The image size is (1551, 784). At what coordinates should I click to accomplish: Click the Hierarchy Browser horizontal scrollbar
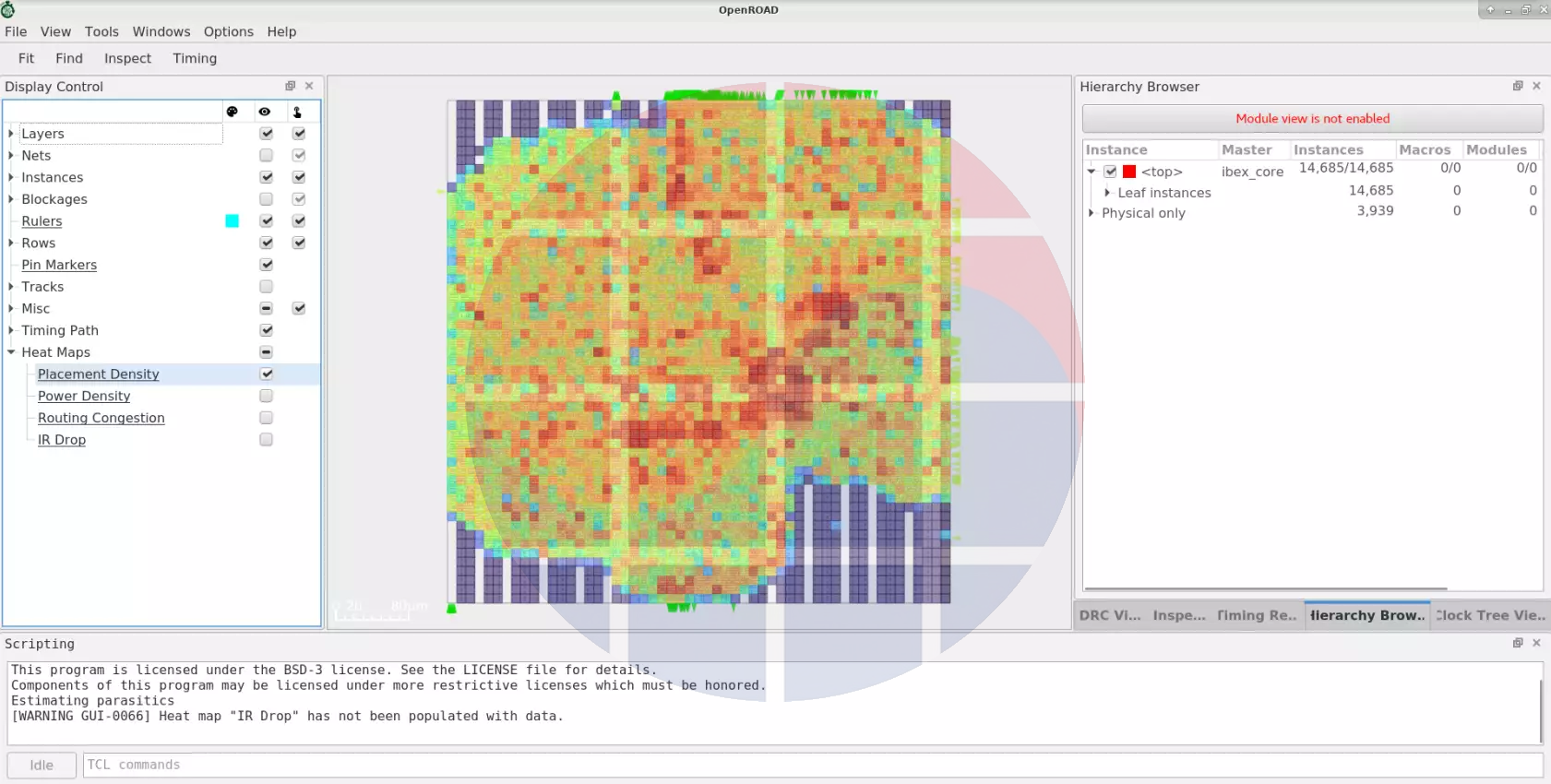[x=1266, y=588]
